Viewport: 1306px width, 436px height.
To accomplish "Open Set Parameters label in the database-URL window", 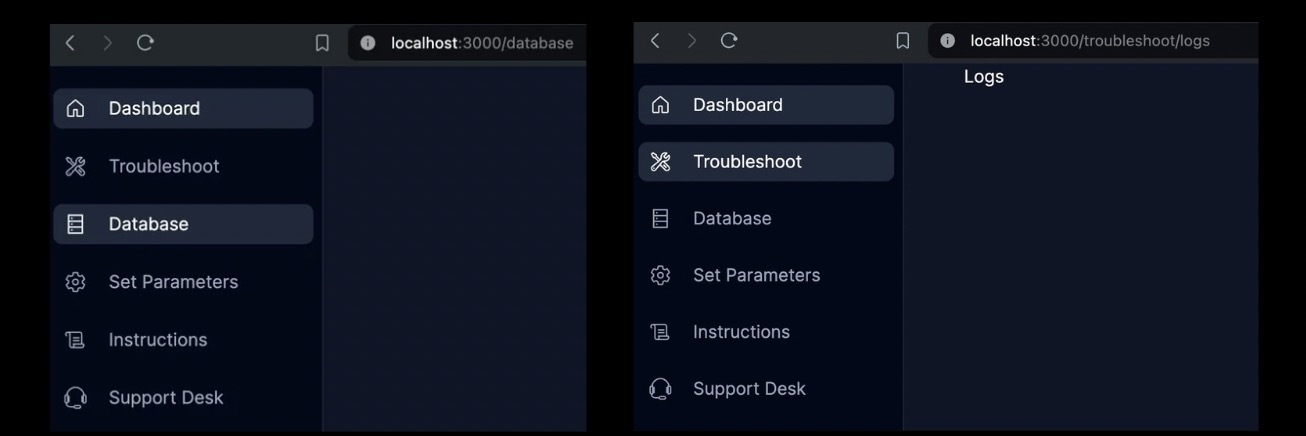I will 173,282.
